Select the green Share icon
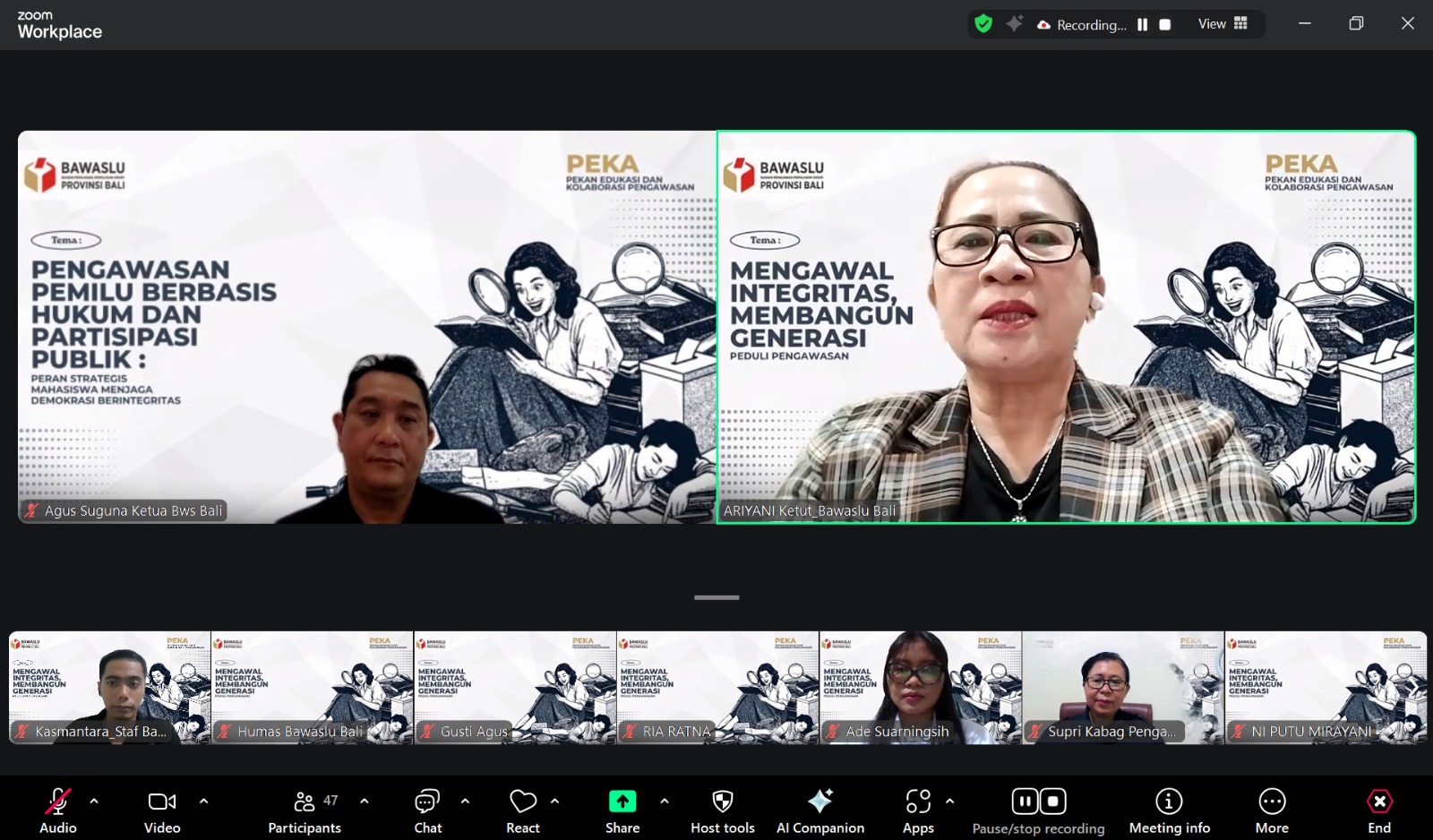 (622, 801)
